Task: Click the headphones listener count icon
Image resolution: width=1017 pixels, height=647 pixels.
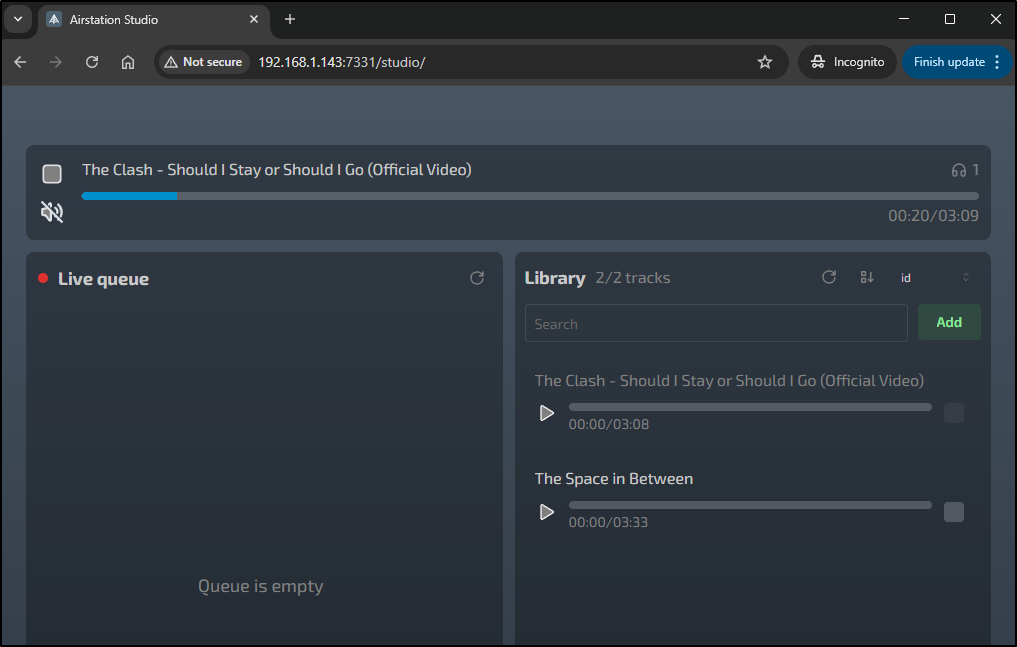Action: coord(958,171)
